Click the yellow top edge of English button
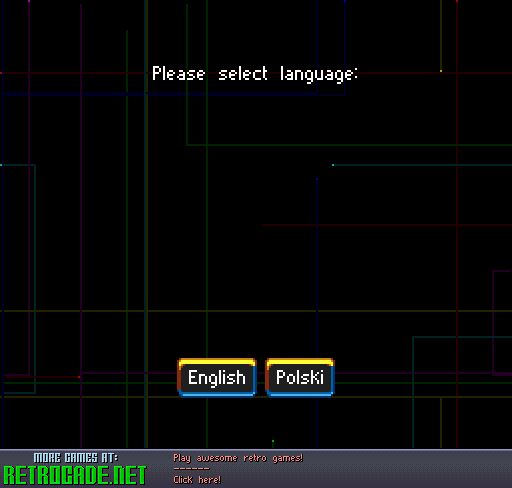 [217, 362]
